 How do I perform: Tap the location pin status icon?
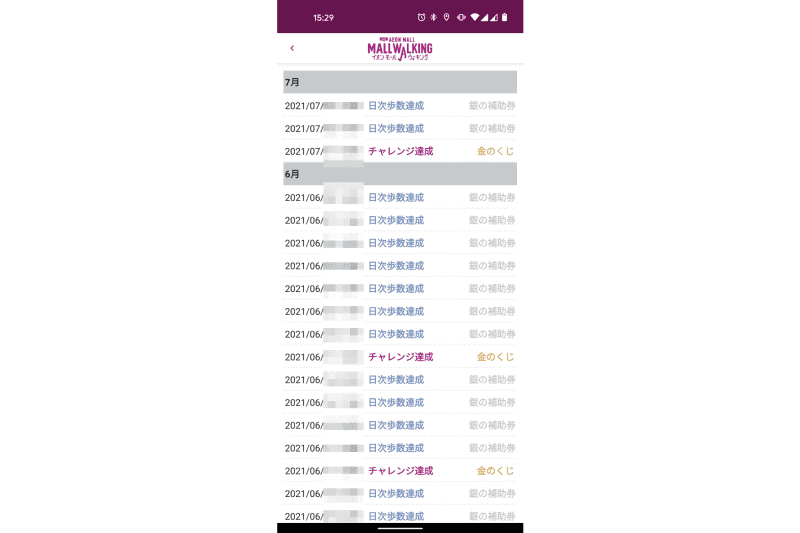(x=446, y=17)
